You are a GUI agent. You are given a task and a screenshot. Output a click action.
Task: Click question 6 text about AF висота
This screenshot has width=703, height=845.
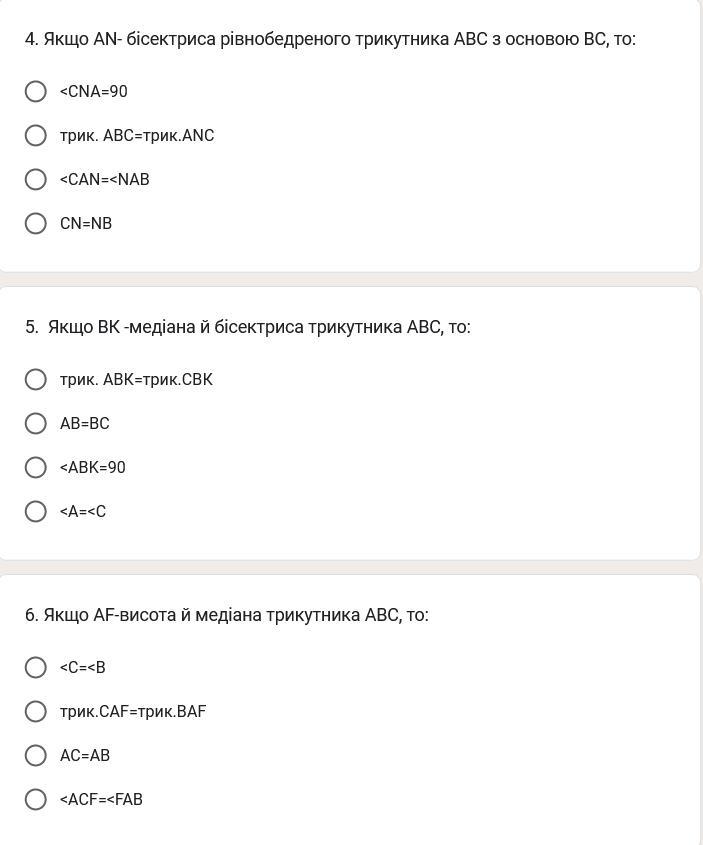tap(227, 615)
